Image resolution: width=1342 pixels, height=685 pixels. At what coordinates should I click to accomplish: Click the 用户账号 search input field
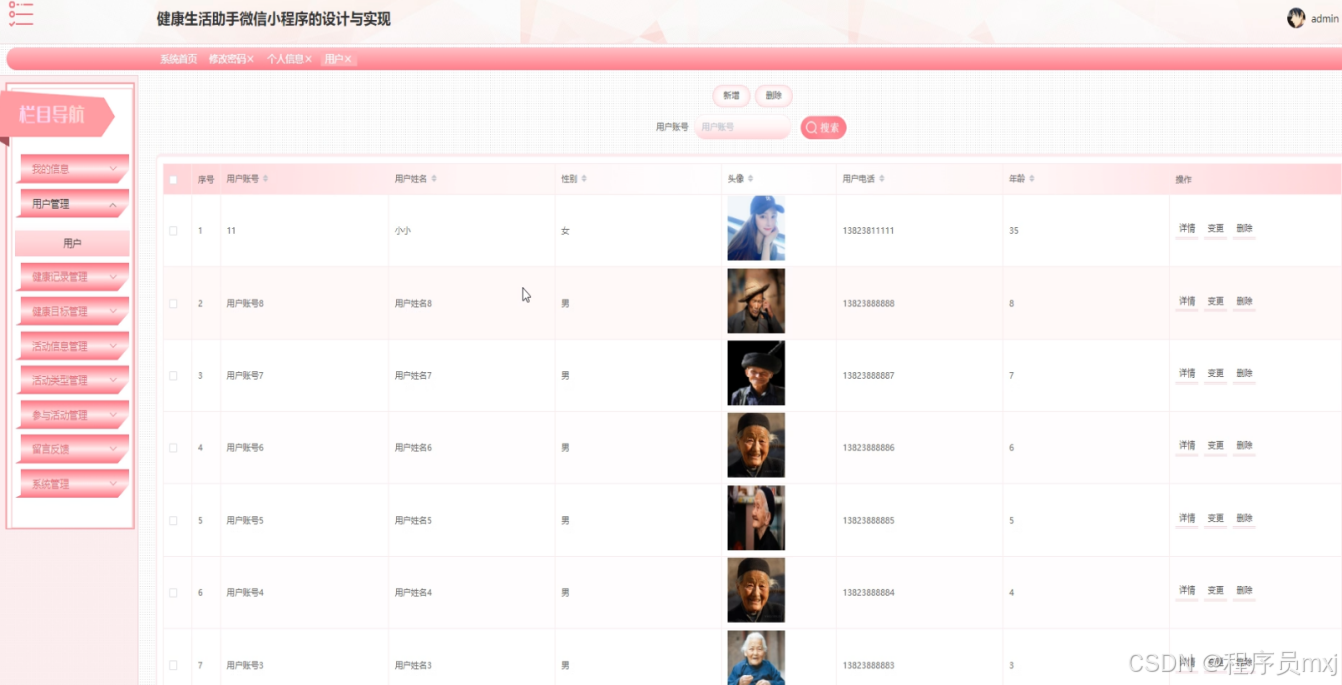(742, 127)
